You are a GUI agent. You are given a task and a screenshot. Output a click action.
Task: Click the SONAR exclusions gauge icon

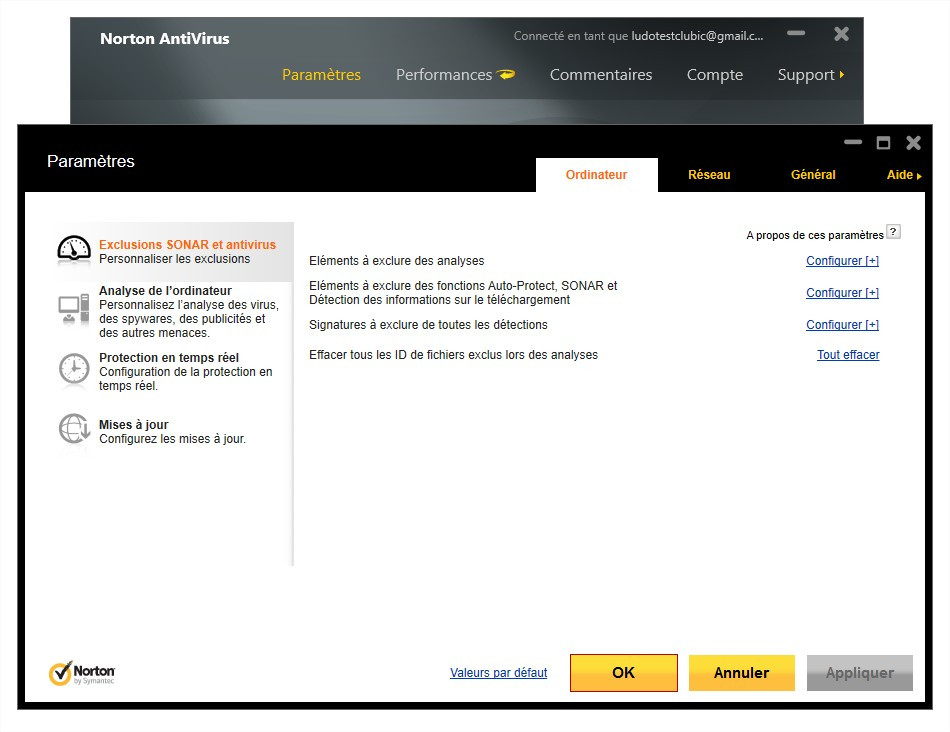pos(74,250)
